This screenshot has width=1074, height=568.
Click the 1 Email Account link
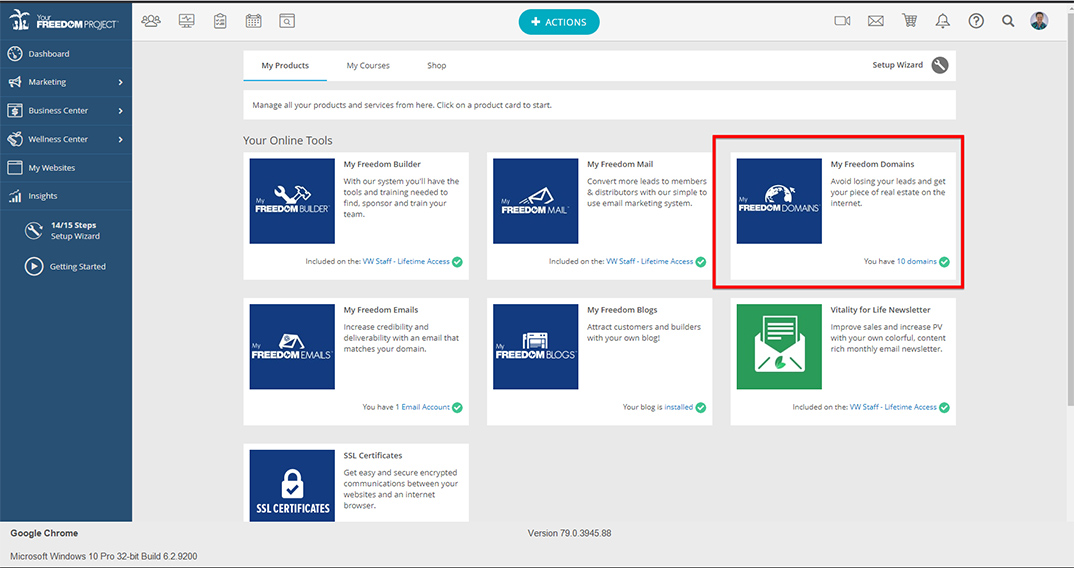(423, 407)
